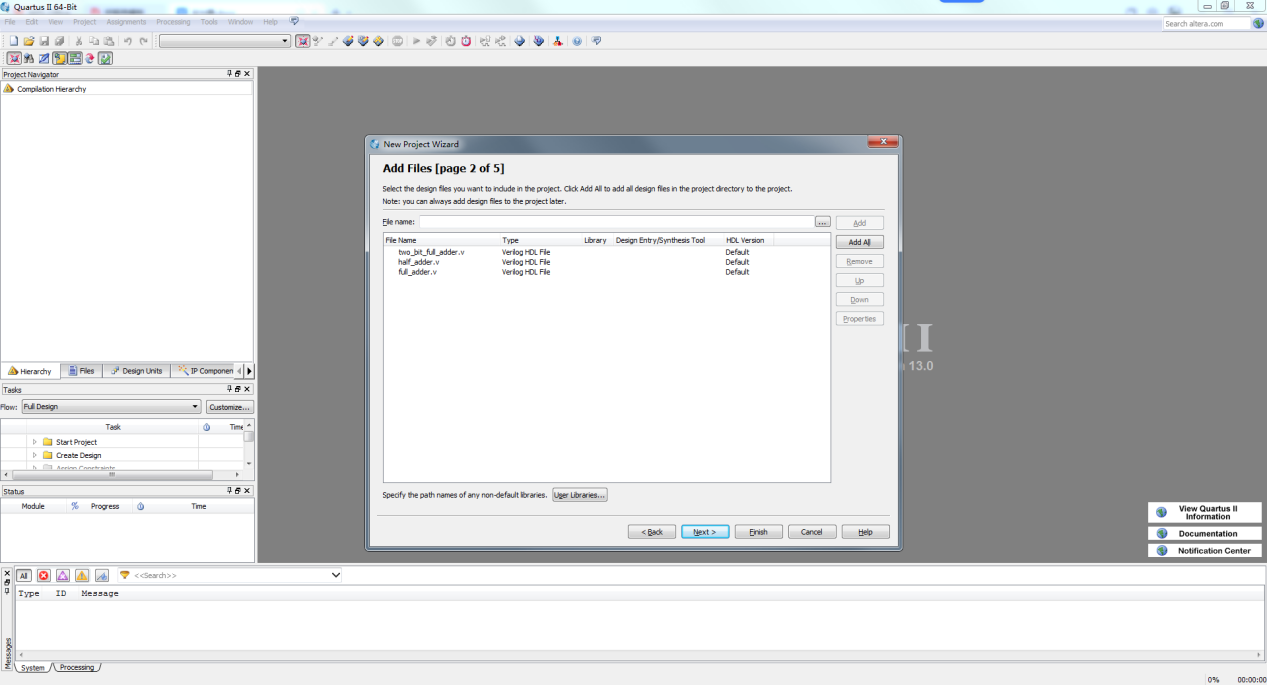Viewport: 1267px width, 685px height.
Task: Switch to the Hierarchy tab
Action: point(30,371)
